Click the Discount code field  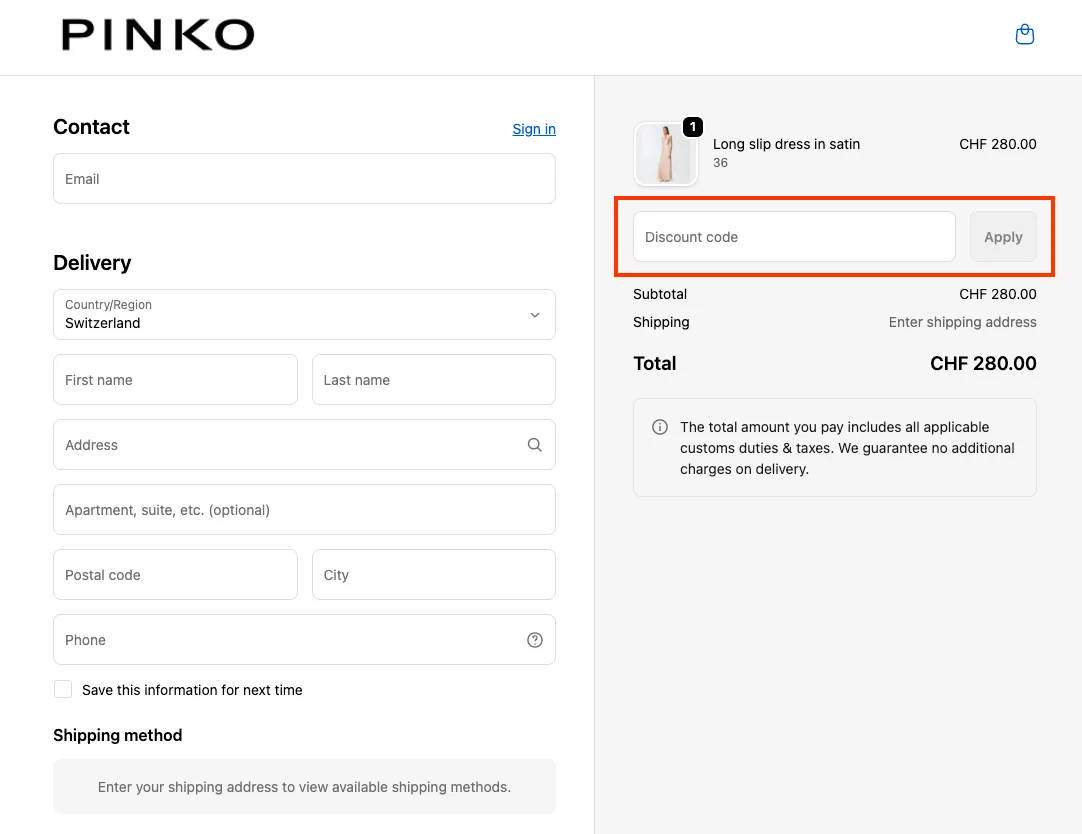tap(793, 236)
